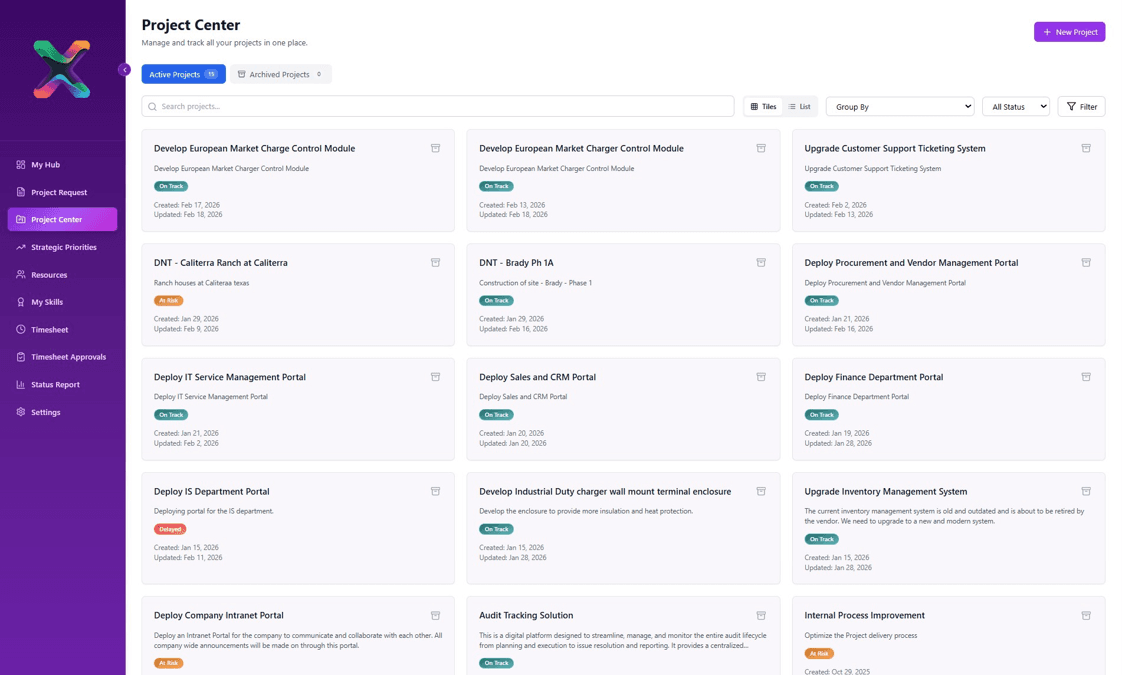Open Settings via the gear icon
Viewport: 1122px width, 675px height.
coord(22,411)
